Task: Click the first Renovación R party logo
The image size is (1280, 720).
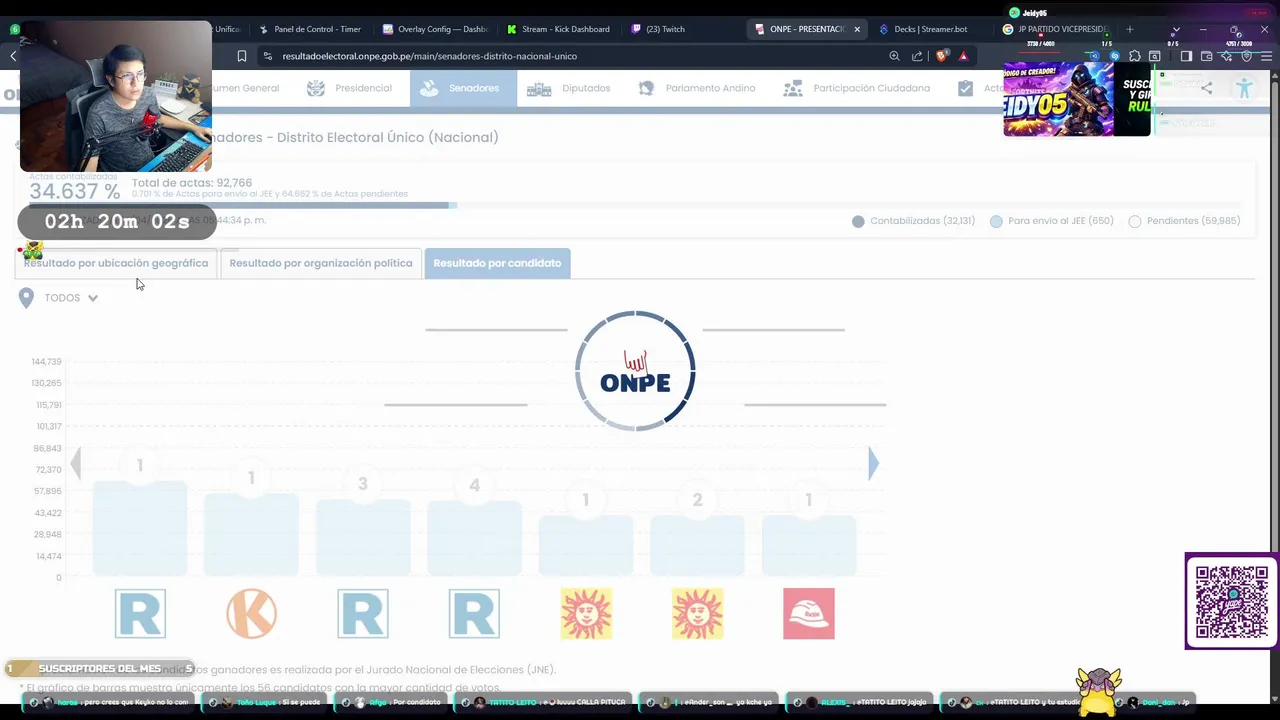Action: point(140,613)
